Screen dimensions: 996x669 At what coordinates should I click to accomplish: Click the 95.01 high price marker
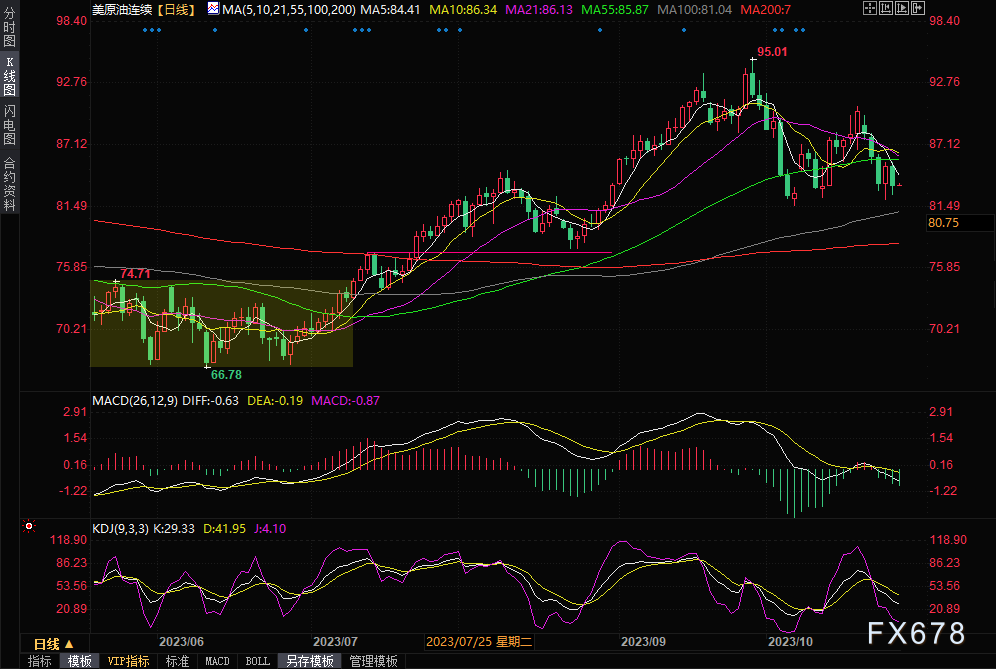tap(772, 52)
